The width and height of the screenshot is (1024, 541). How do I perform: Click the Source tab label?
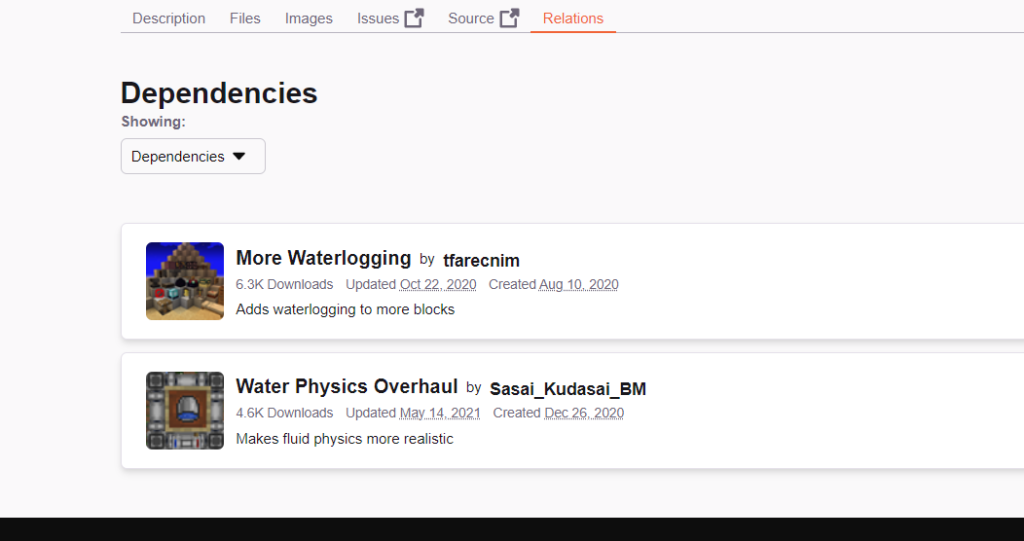(471, 18)
